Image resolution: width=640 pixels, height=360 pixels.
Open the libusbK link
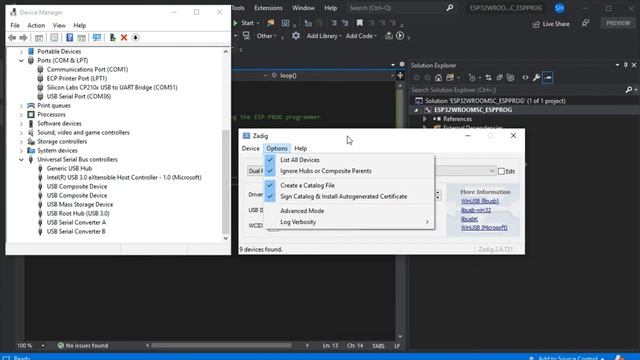[x=469, y=219]
